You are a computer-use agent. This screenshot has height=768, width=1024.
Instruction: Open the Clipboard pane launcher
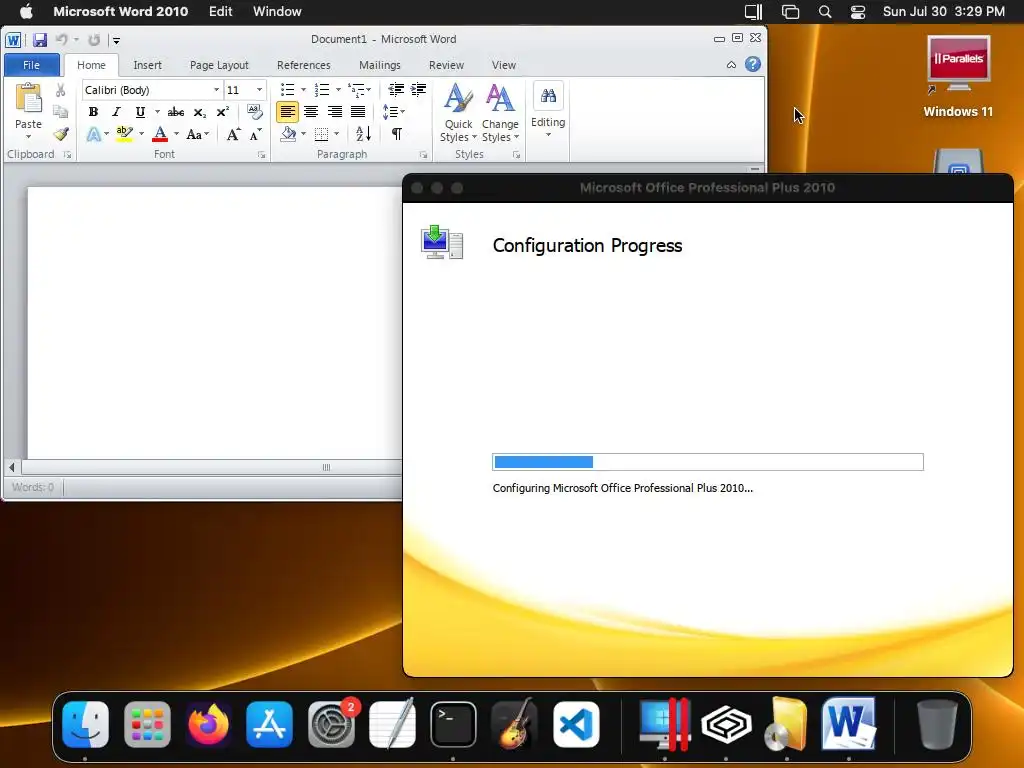click(67, 155)
